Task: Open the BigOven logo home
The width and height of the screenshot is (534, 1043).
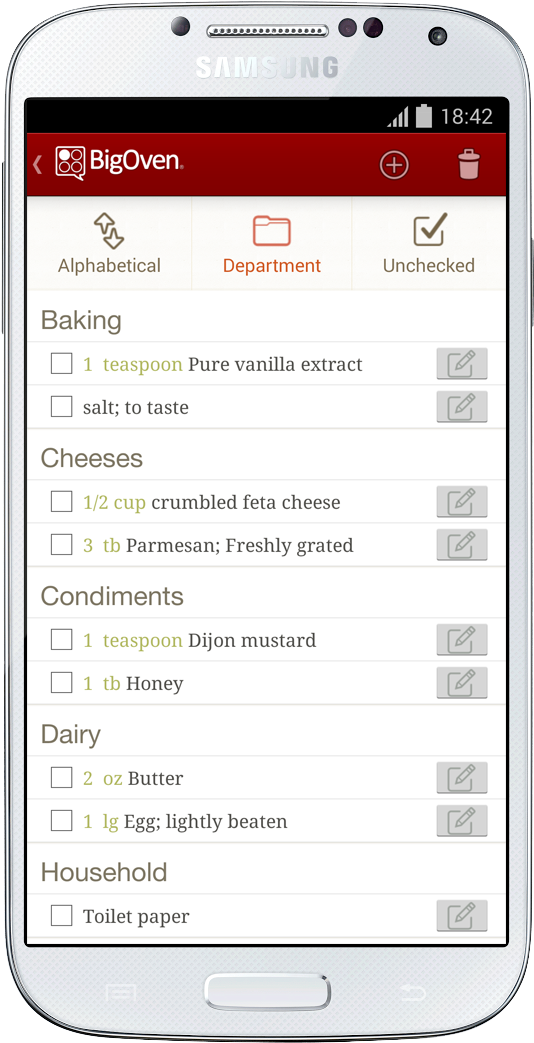Action: [x=119, y=163]
